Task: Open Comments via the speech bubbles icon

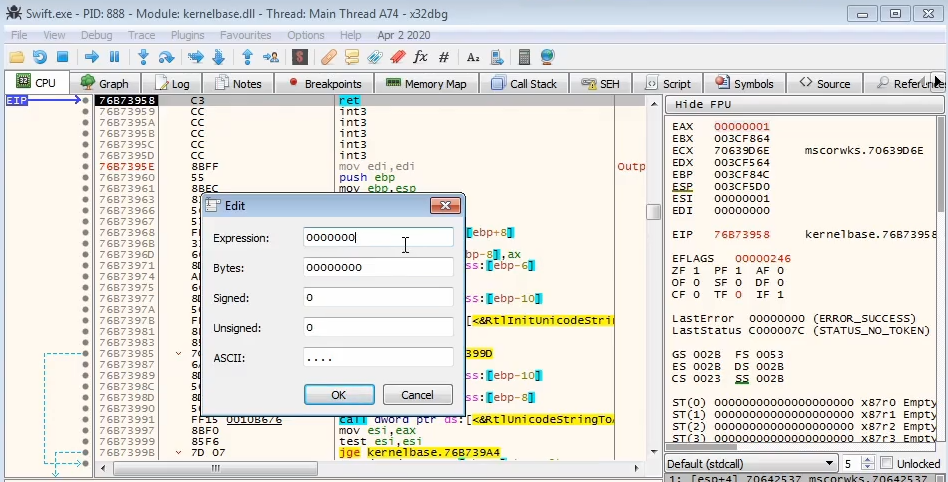Action: [352, 57]
